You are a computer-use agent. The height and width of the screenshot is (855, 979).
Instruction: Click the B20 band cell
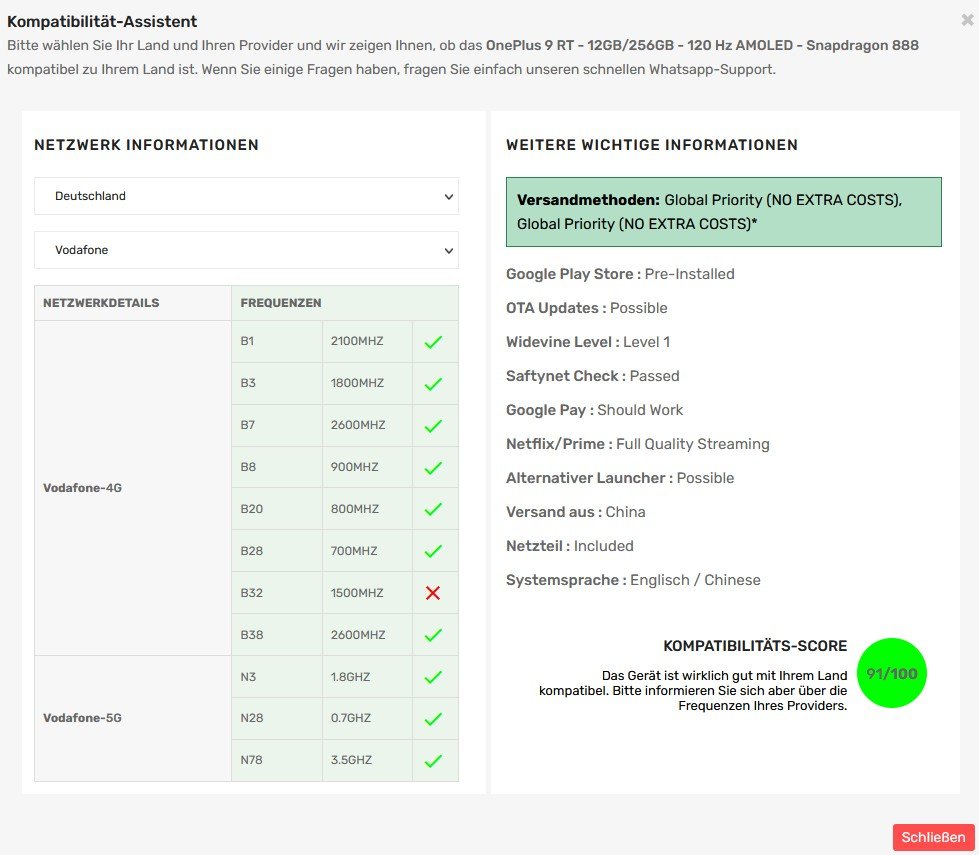tap(277, 508)
